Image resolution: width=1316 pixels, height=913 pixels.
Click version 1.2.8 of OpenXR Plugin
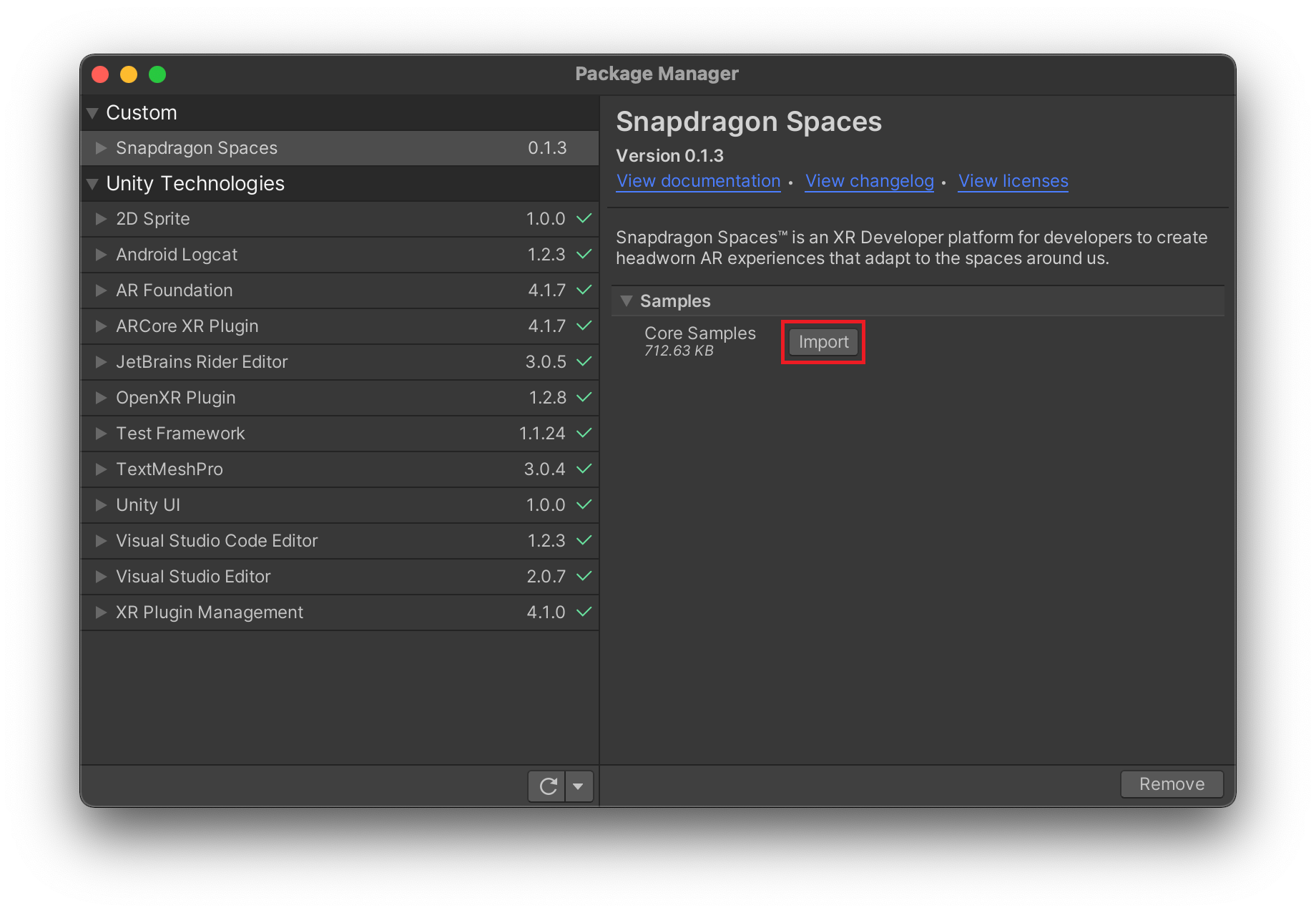tap(547, 398)
